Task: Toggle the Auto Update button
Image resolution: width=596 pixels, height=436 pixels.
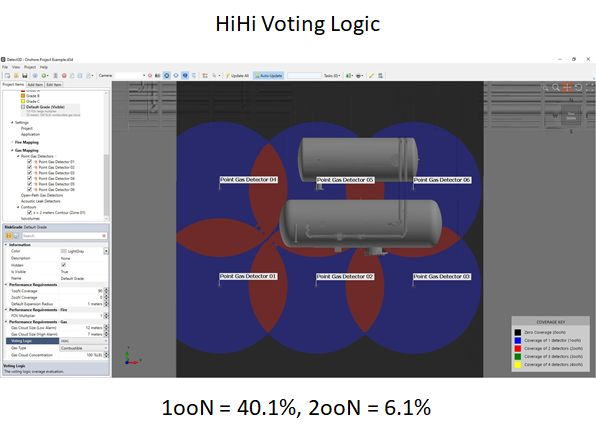Action: tap(269, 76)
